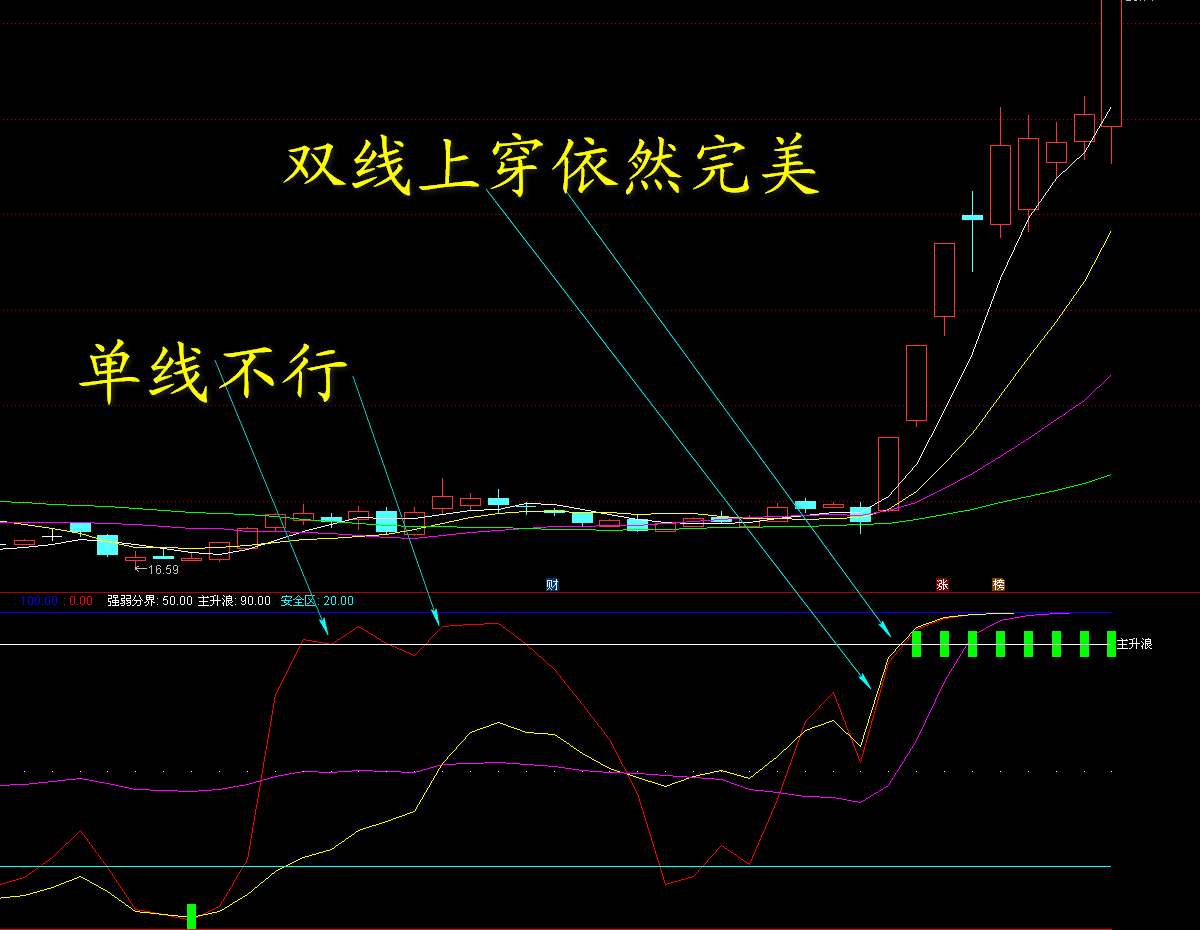Click the 16.59 lowest price label
This screenshot has height=930, width=1200.
point(162,570)
